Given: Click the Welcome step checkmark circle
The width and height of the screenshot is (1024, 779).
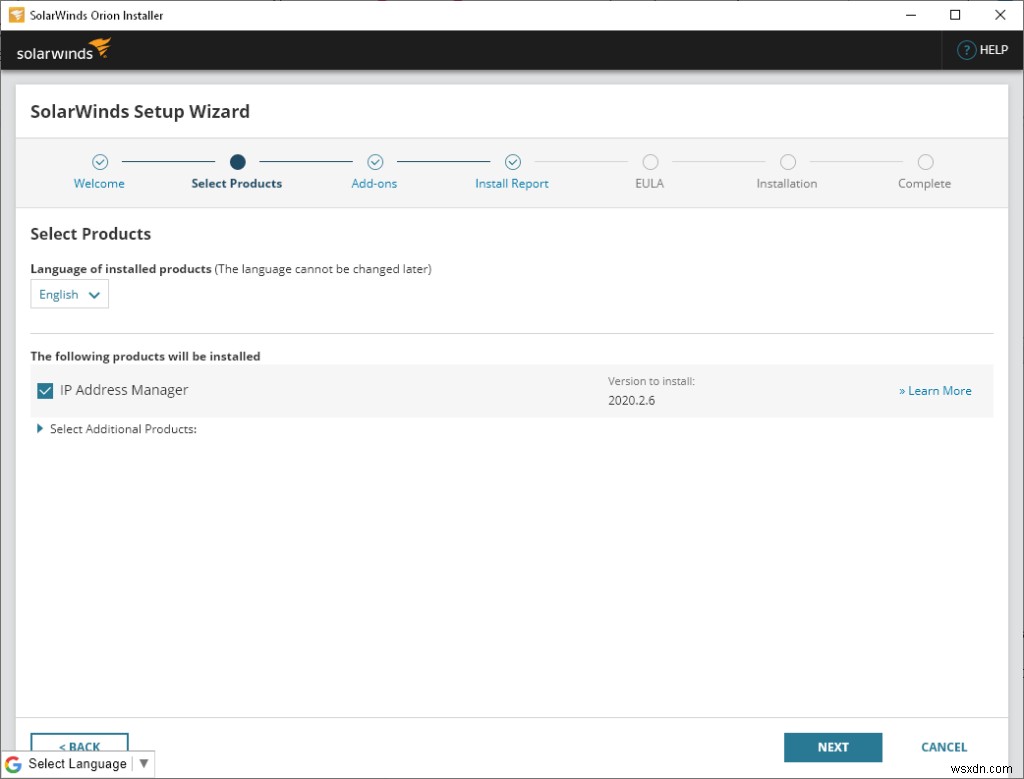Looking at the screenshot, I should coord(100,162).
